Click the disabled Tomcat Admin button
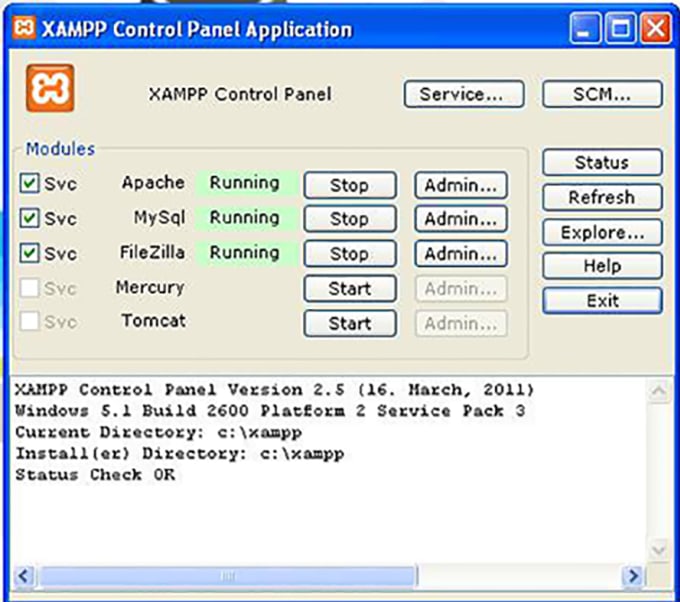This screenshot has width=680, height=602. pyautogui.click(x=461, y=323)
